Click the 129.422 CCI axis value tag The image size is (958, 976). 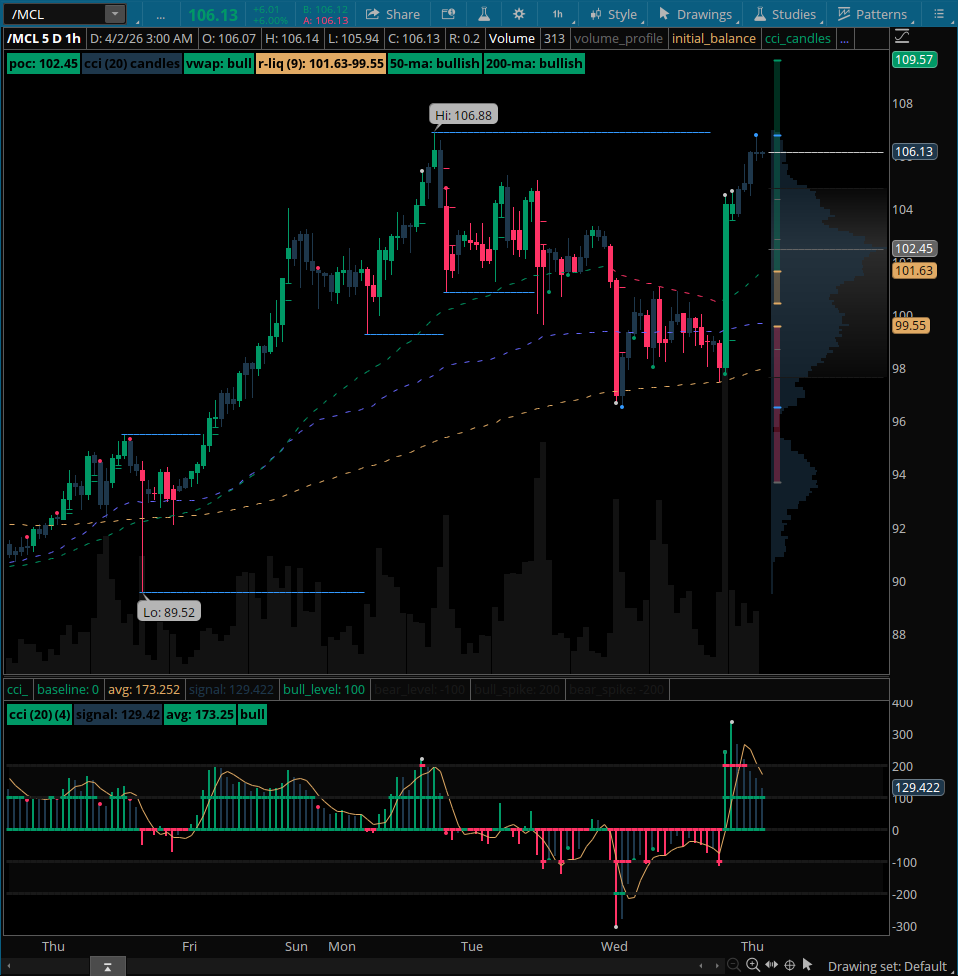pyautogui.click(x=917, y=787)
